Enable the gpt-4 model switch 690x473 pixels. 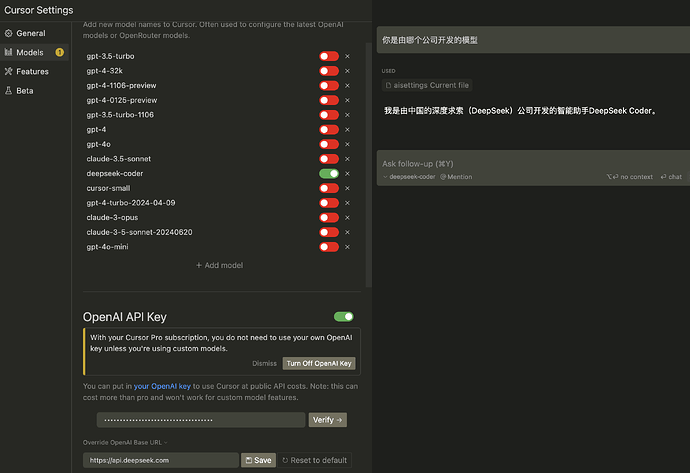329,129
